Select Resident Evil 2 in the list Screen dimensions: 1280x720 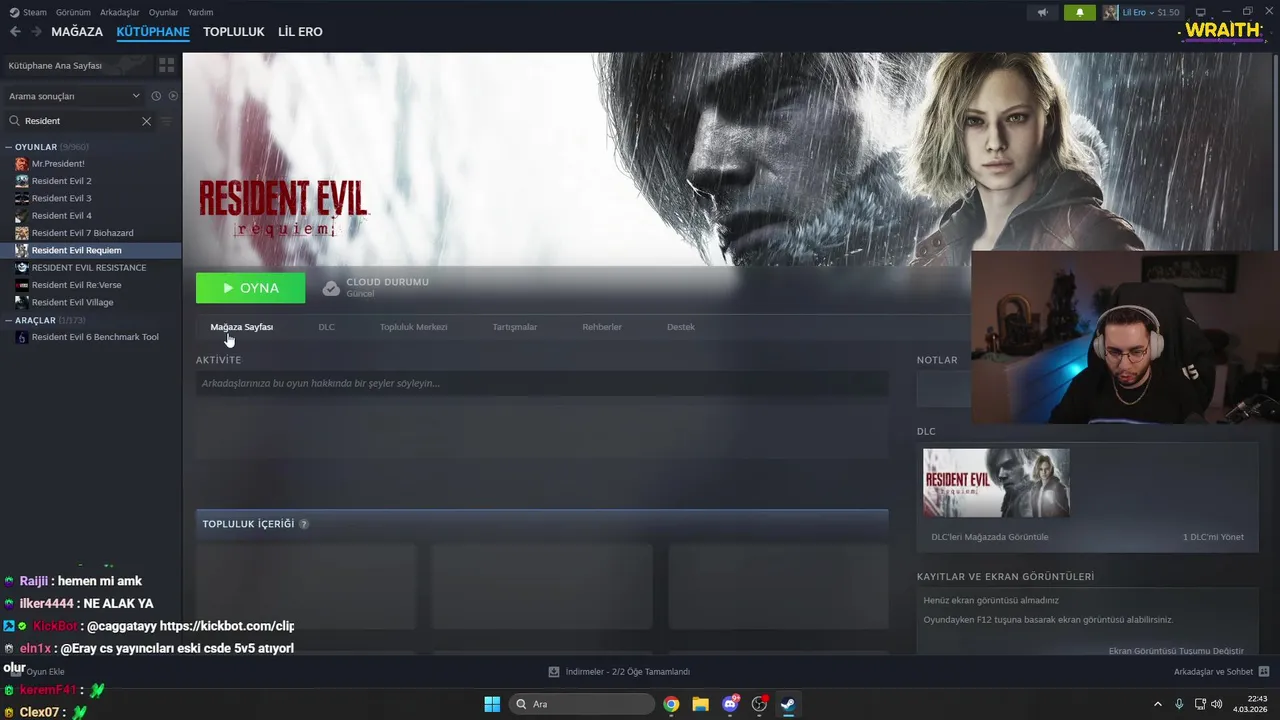coord(91,181)
